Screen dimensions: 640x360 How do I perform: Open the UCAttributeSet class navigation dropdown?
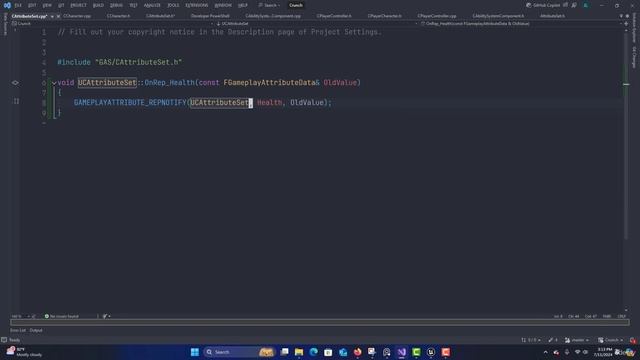[316, 24]
